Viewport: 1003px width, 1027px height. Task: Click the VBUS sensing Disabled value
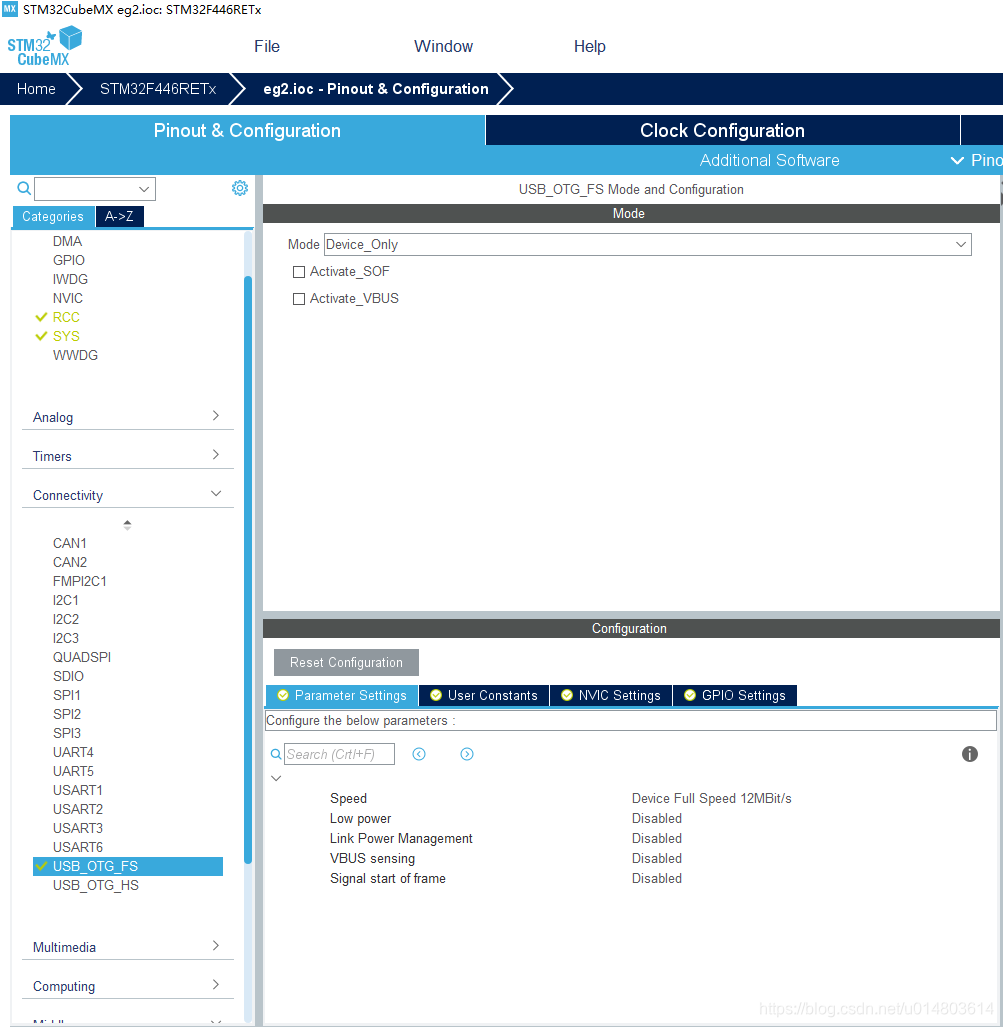pos(656,858)
